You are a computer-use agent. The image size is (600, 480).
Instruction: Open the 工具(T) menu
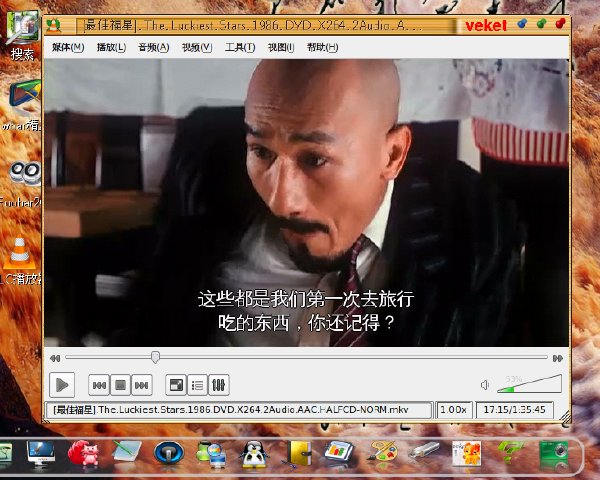(x=240, y=47)
